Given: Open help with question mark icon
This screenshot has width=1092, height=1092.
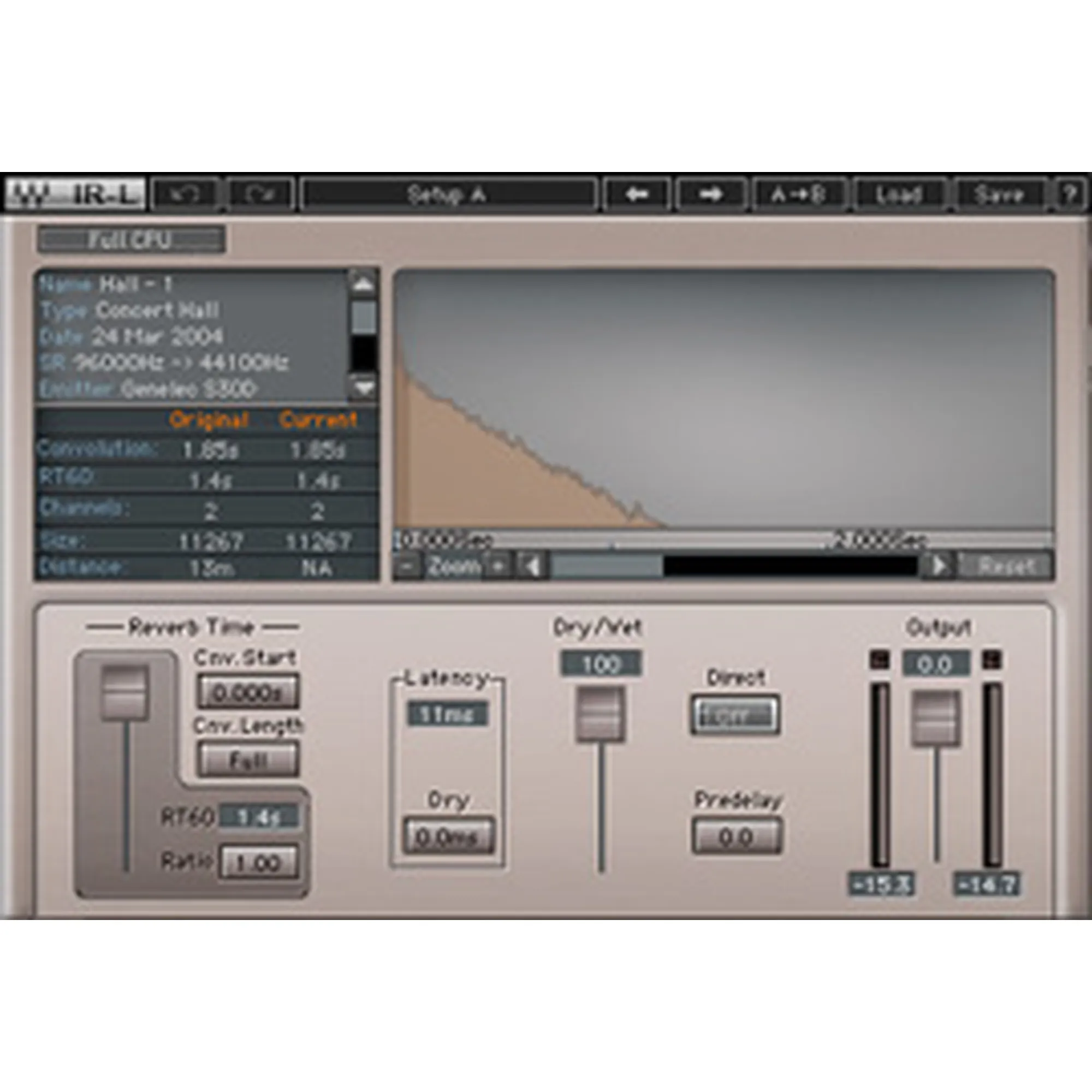Looking at the screenshot, I should coord(1069,194).
